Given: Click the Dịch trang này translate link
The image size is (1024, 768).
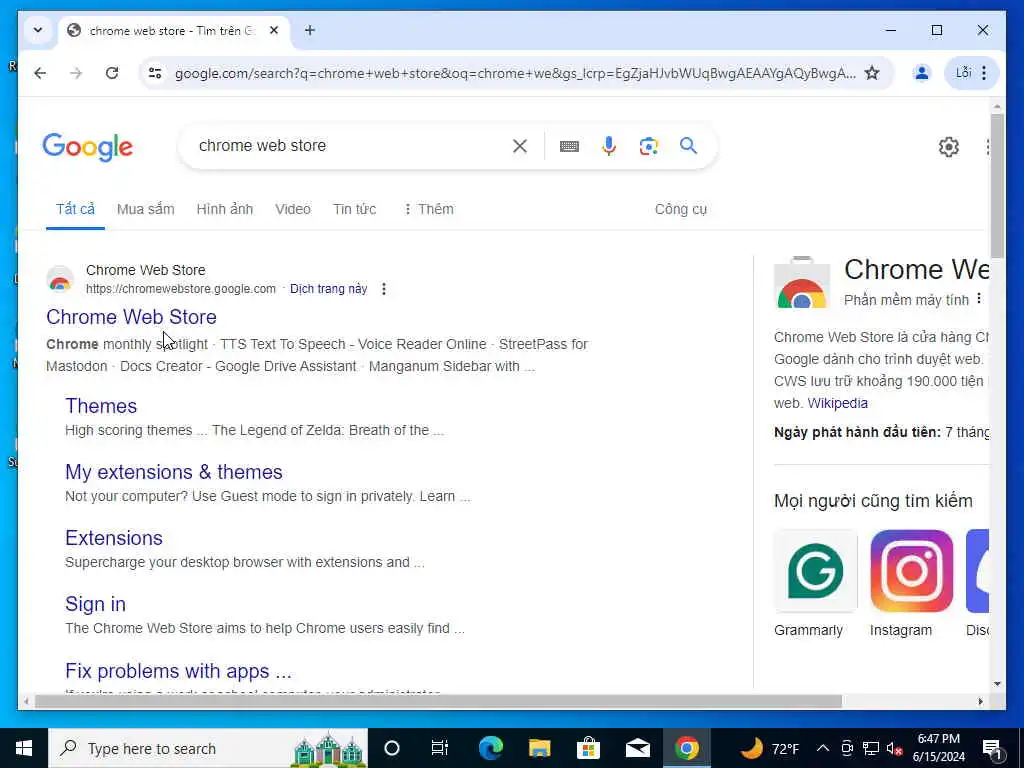Looking at the screenshot, I should [328, 289].
